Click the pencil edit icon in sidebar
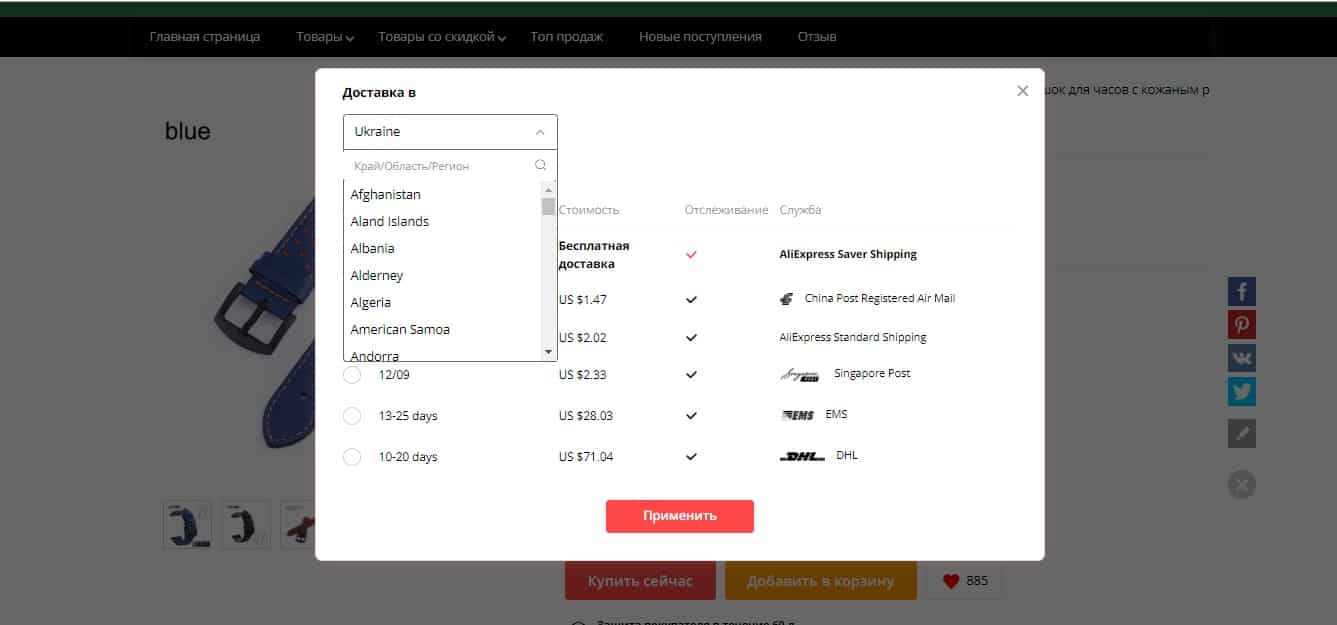The image size is (1337, 625). 1242,433
